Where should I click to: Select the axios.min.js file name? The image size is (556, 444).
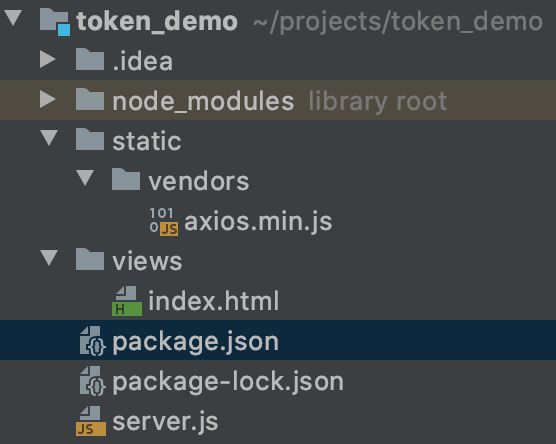tap(258, 222)
